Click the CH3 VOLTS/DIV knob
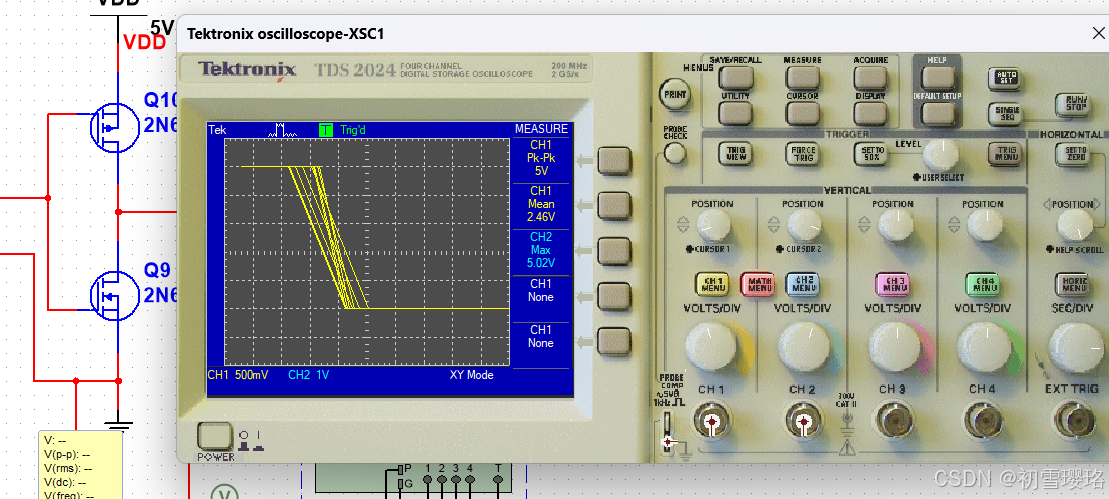This screenshot has height=499, width=1109. click(x=894, y=346)
